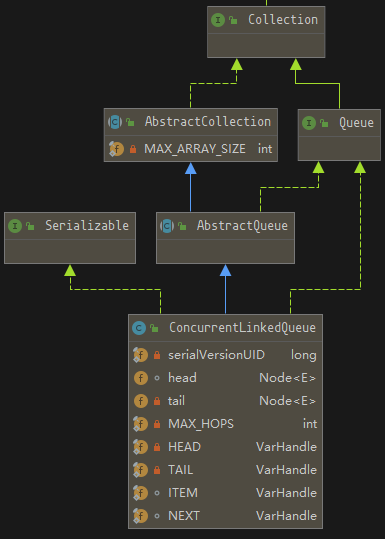
Task: Select the NEXT VarHandle field row
Action: 226,516
